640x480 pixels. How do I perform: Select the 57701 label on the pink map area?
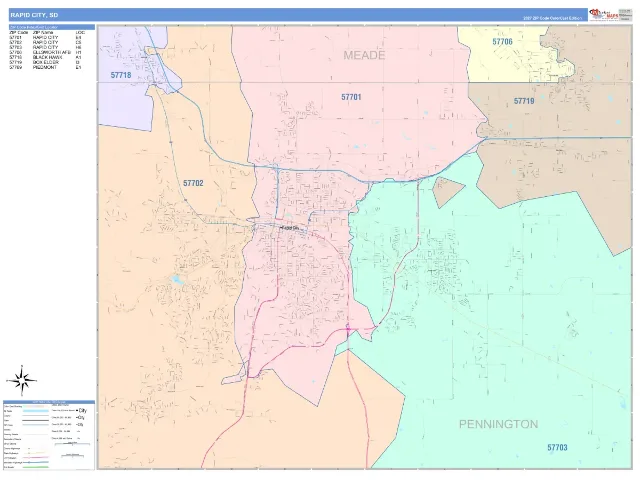coord(351,97)
